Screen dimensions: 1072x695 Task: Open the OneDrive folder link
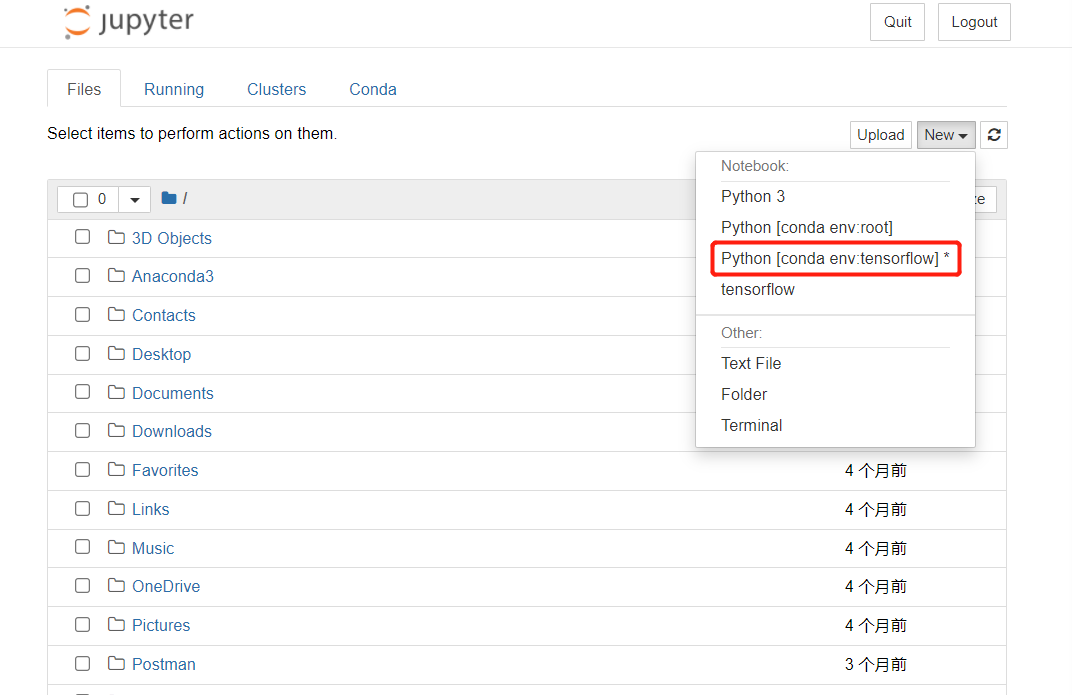(166, 586)
